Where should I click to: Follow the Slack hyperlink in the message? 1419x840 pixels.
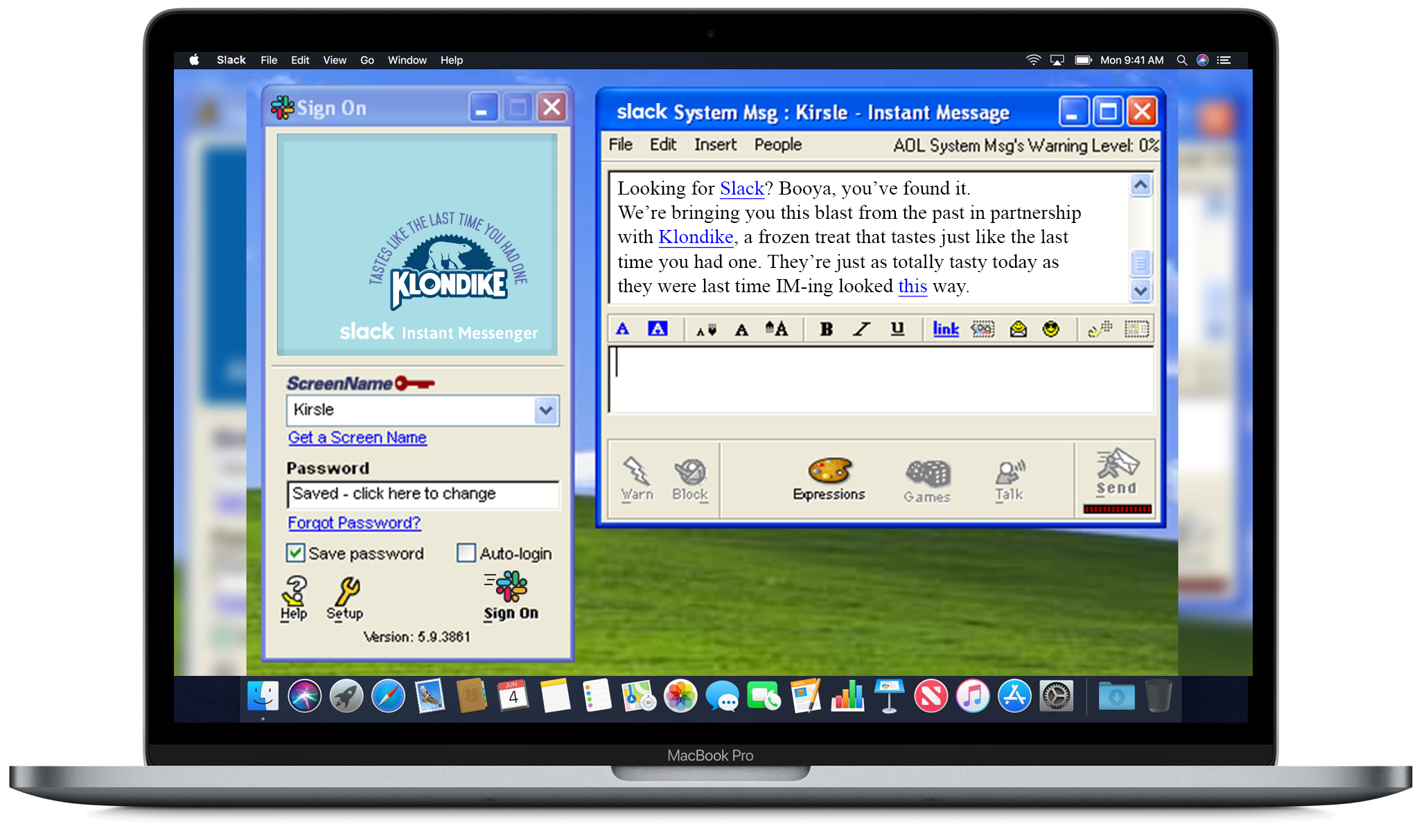[x=742, y=188]
